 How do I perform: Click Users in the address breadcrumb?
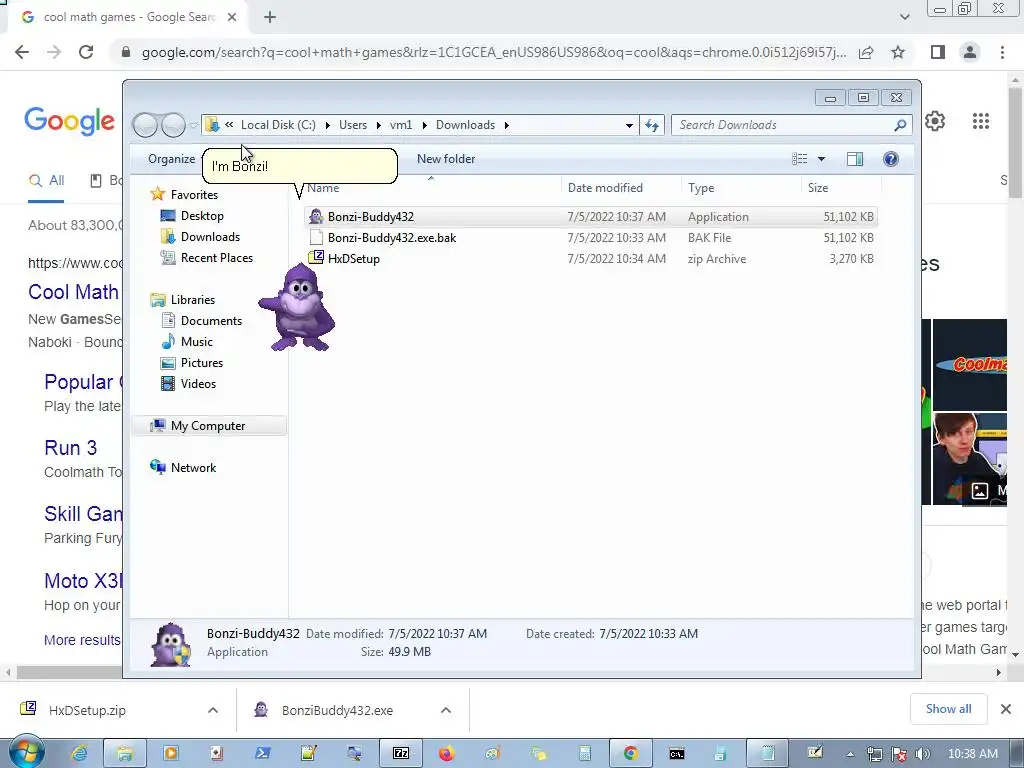(x=353, y=125)
